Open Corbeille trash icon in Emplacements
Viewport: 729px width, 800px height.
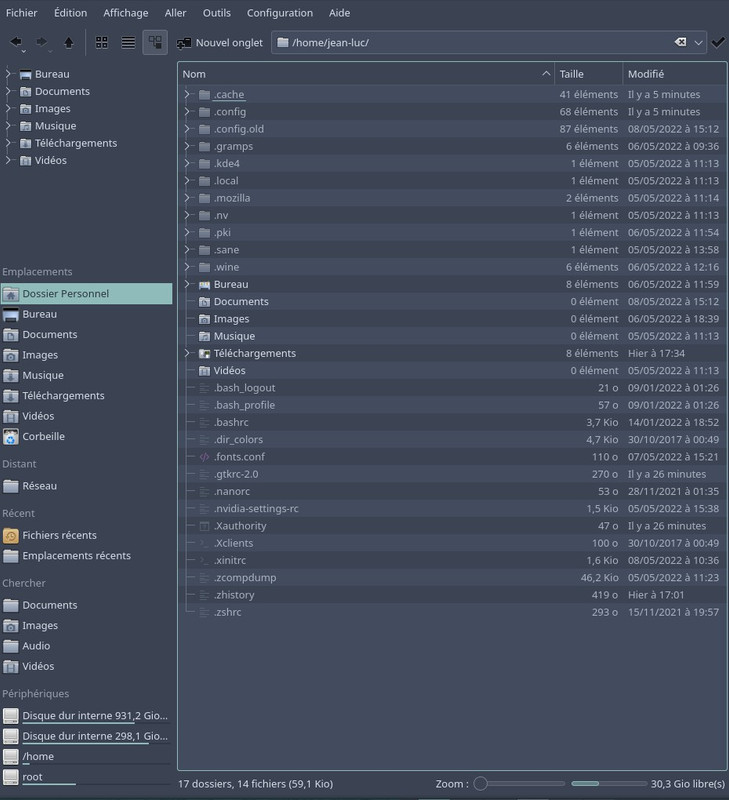(10, 436)
